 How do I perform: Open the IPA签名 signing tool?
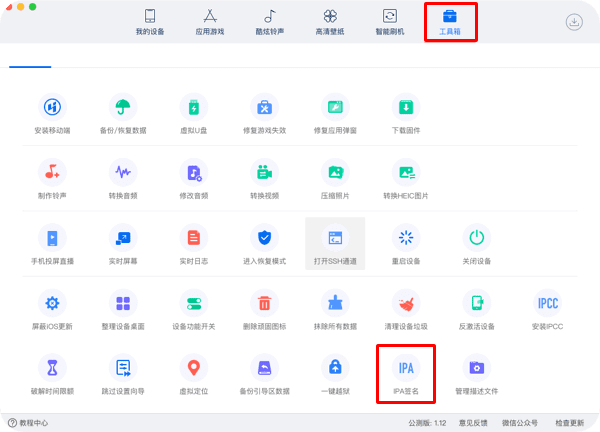click(406, 368)
